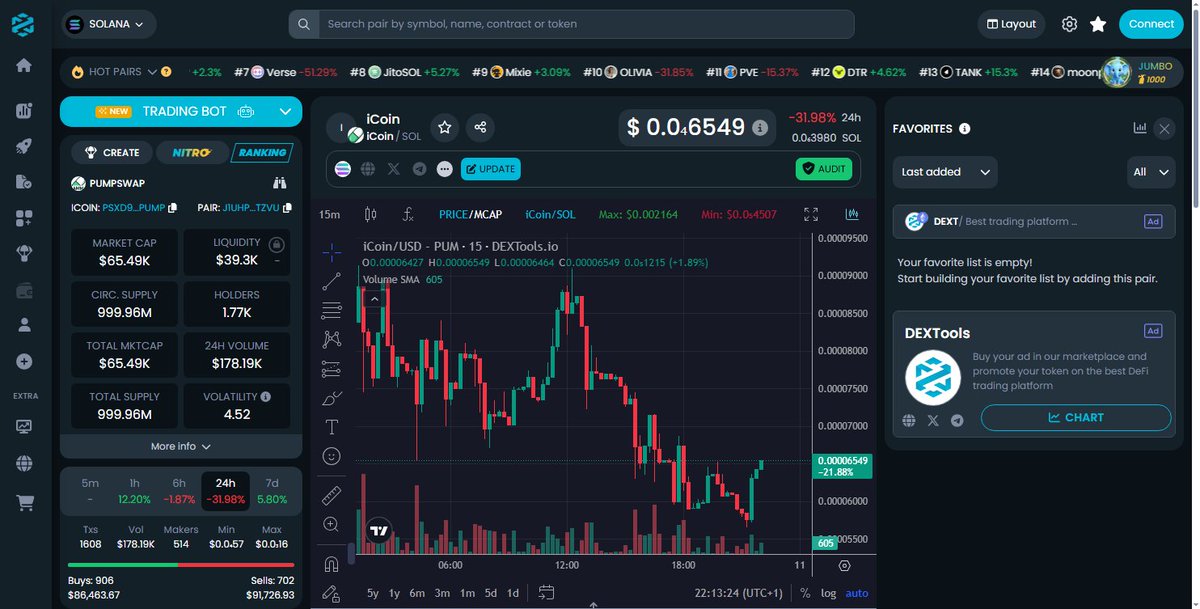Open the All filter dropdown in Favorites
Screen dimensions: 1200x609
(x=1150, y=172)
